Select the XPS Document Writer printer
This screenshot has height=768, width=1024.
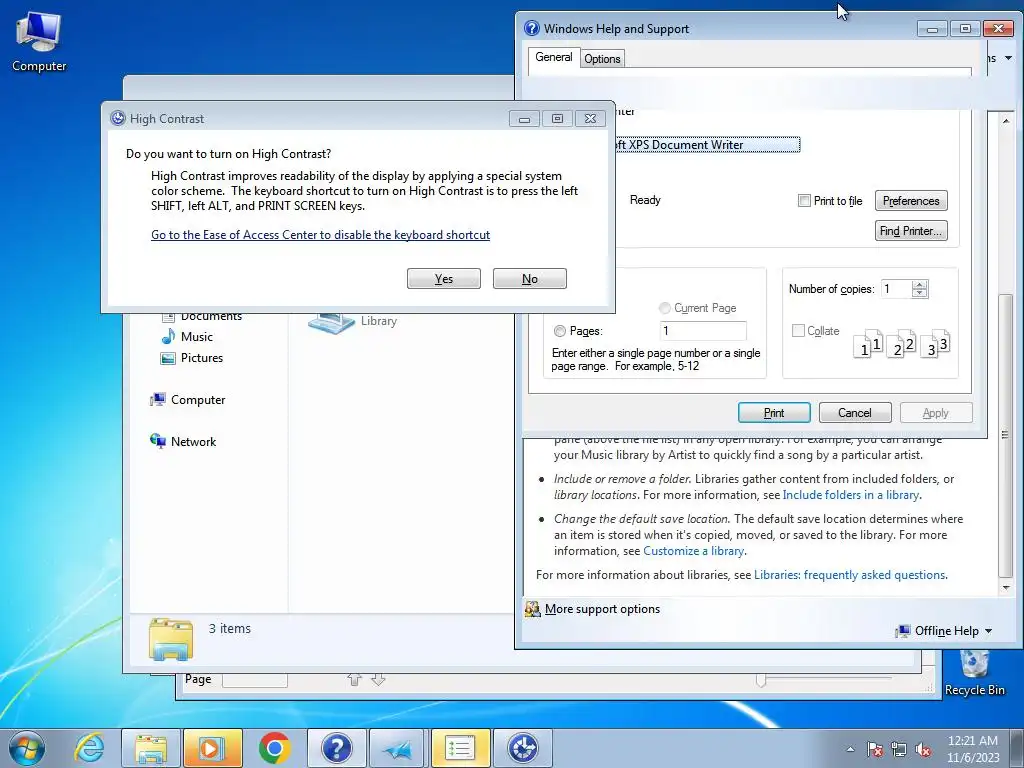point(708,145)
